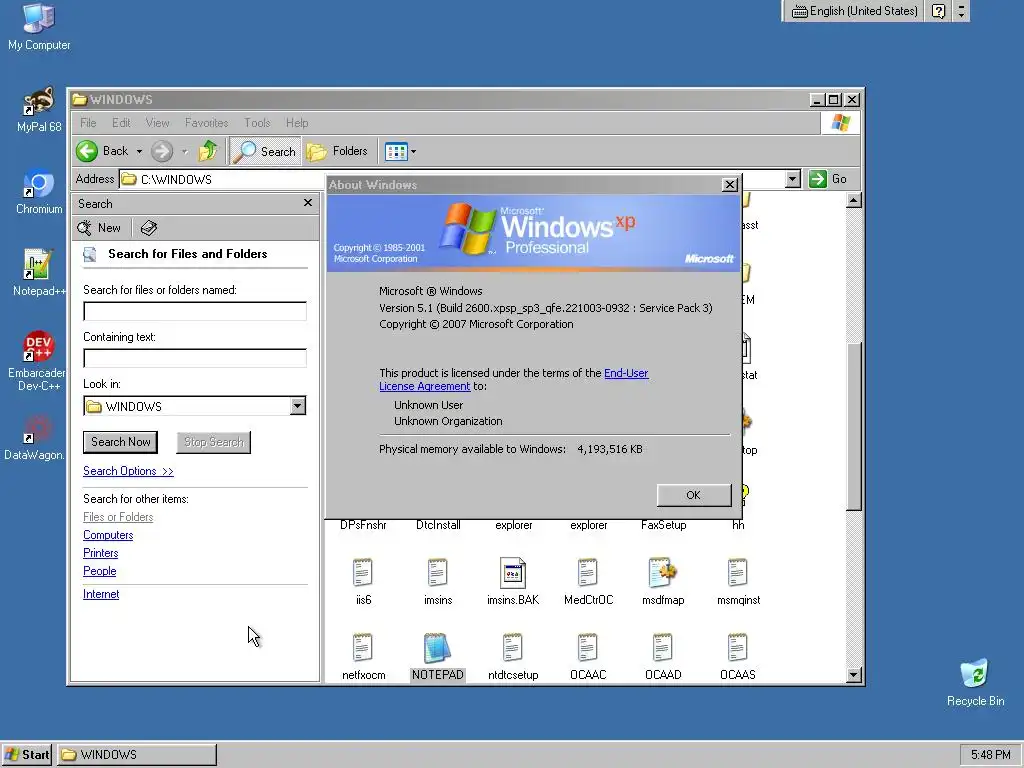Close the About Windows dialog
This screenshot has width=1024, height=768.
pos(729,185)
